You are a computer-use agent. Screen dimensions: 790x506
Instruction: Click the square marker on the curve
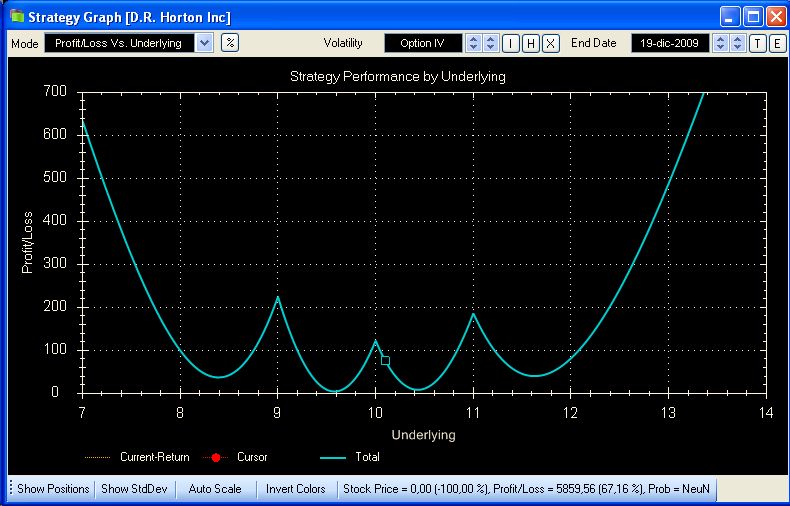click(x=385, y=360)
